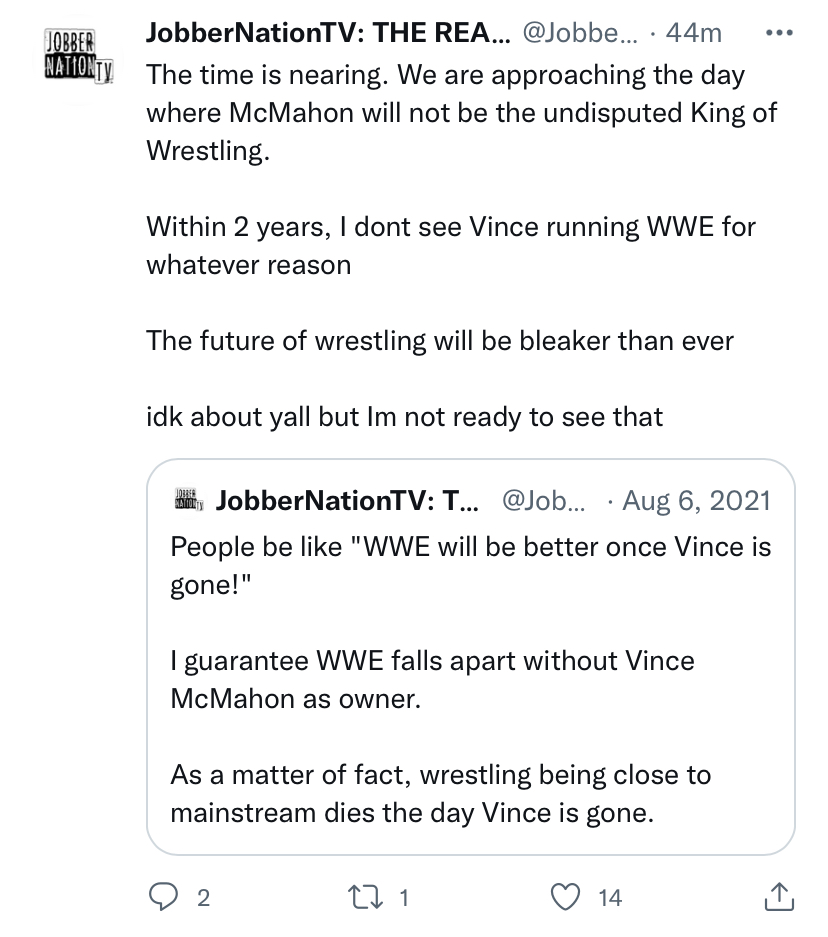Click the line 'idk about yall but Im not ready'
The height and width of the screenshot is (937, 828).
pyautogui.click(x=404, y=416)
